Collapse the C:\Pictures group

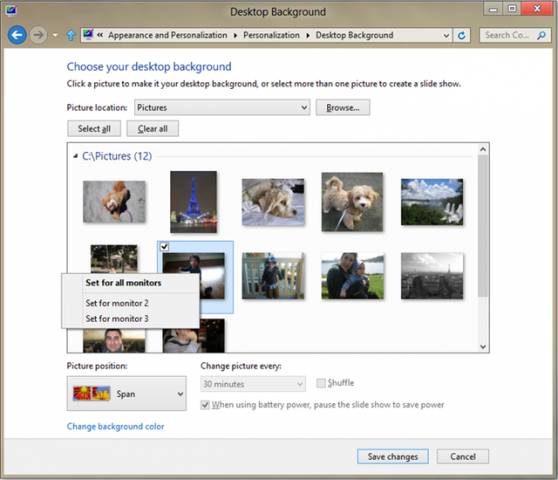(x=75, y=156)
